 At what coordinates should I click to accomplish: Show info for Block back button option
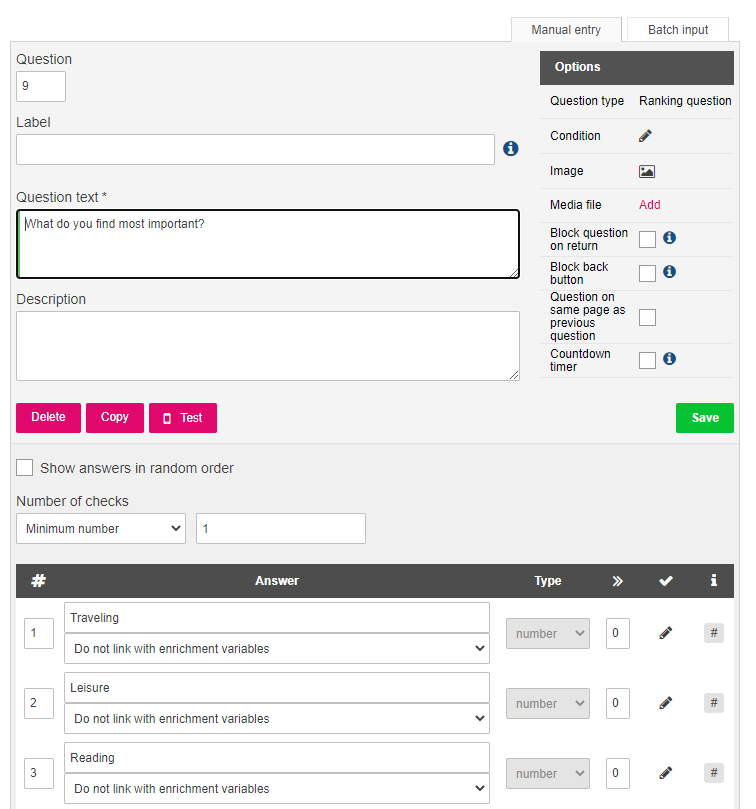[x=669, y=271]
